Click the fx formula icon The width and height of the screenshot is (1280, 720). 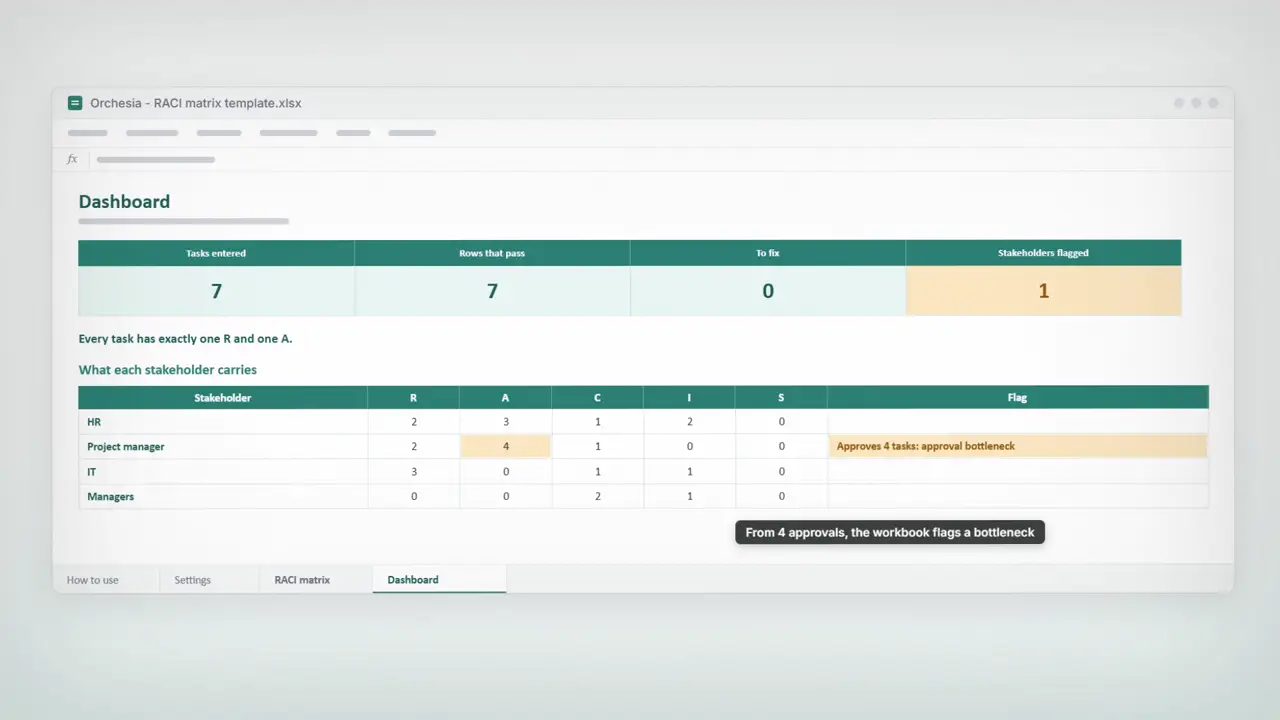point(72,159)
